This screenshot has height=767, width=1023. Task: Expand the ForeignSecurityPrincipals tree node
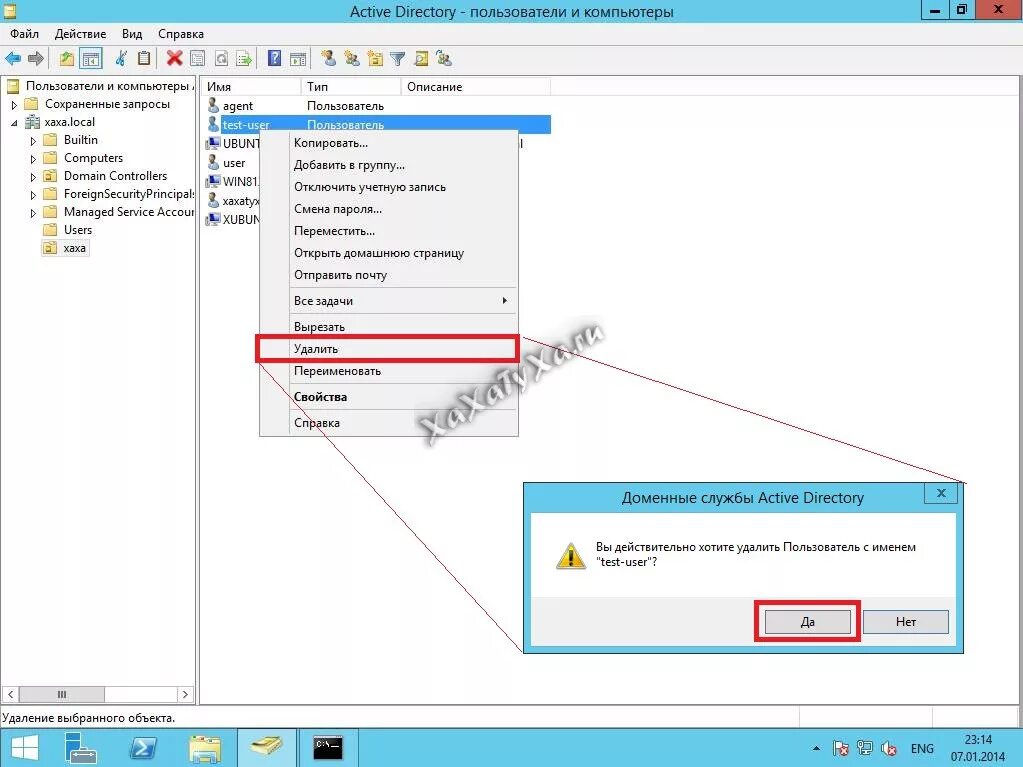tap(33, 194)
